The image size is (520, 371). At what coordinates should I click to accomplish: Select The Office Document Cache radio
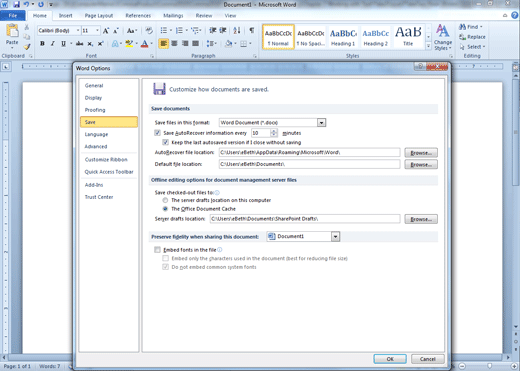point(165,209)
